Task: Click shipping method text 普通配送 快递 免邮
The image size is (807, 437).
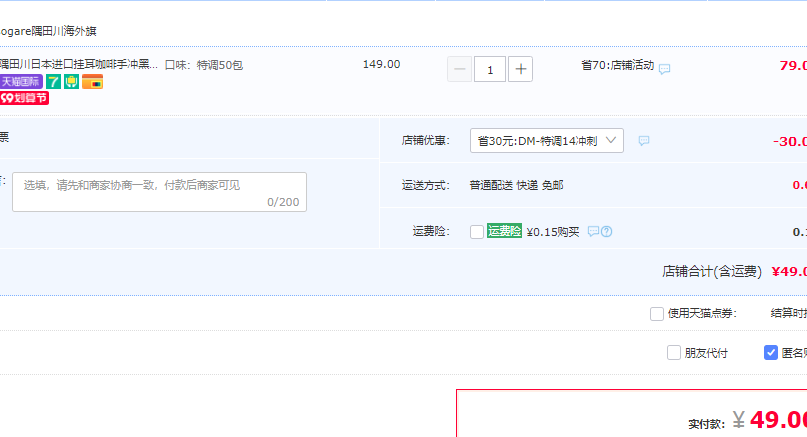Action: point(516,185)
